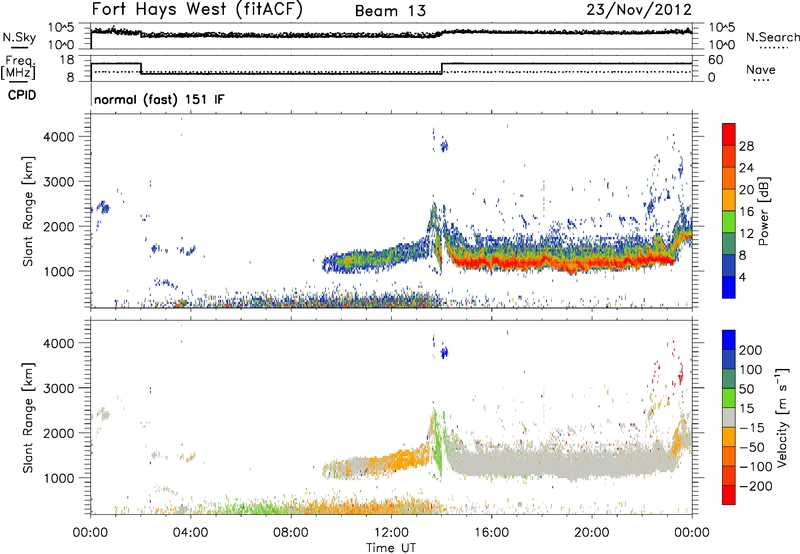Click the date '23/Nov/2012'
Screen dimensions: 800x554
pyautogui.click(x=639, y=10)
